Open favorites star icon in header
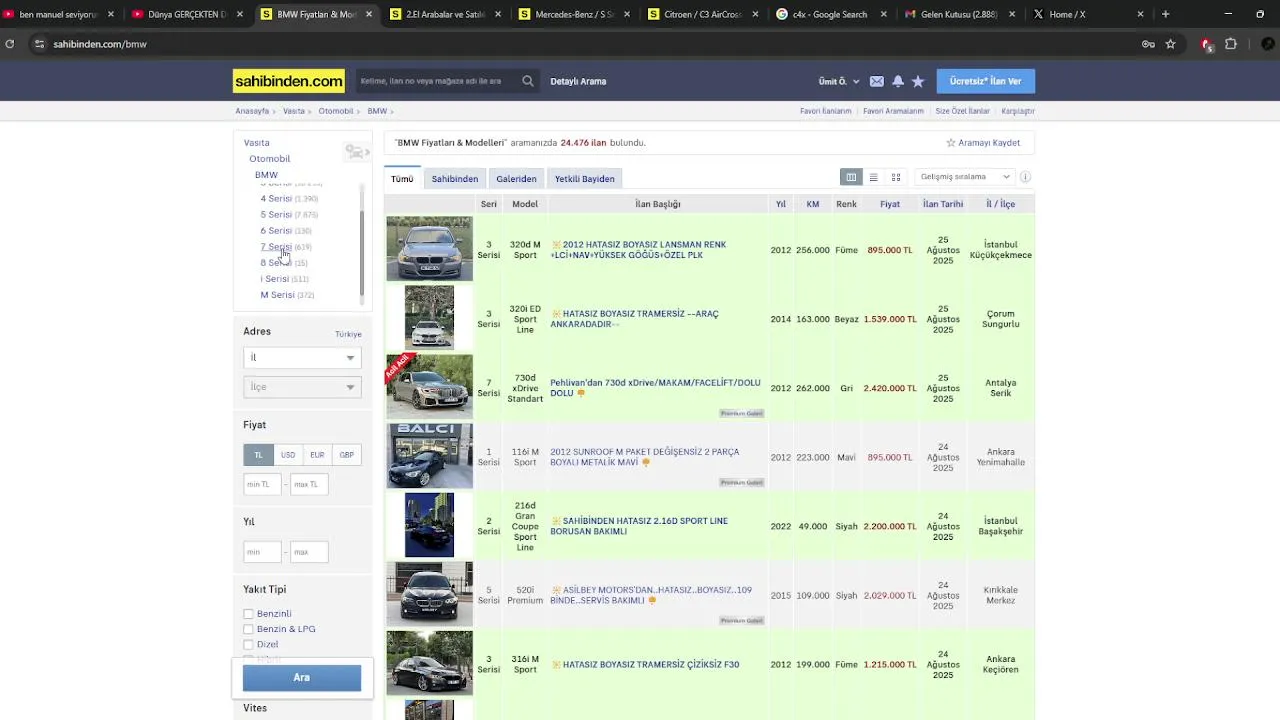Image resolution: width=1280 pixels, height=720 pixels. click(x=918, y=81)
